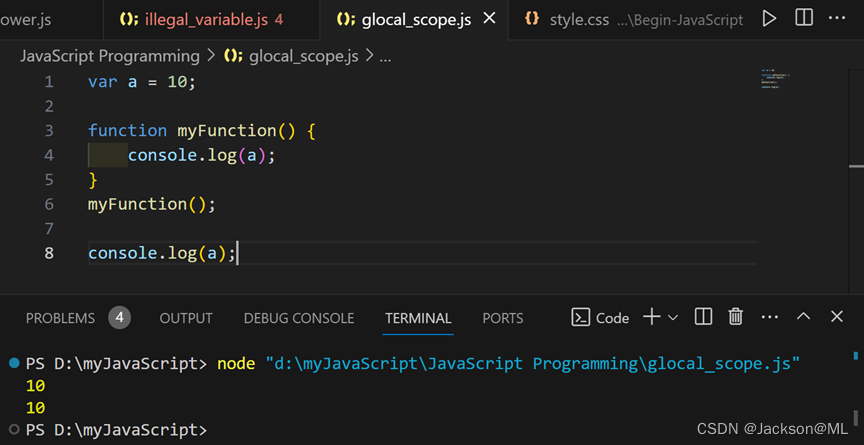Create a new terminal with plus icon
This screenshot has width=864, height=445.
click(651, 317)
